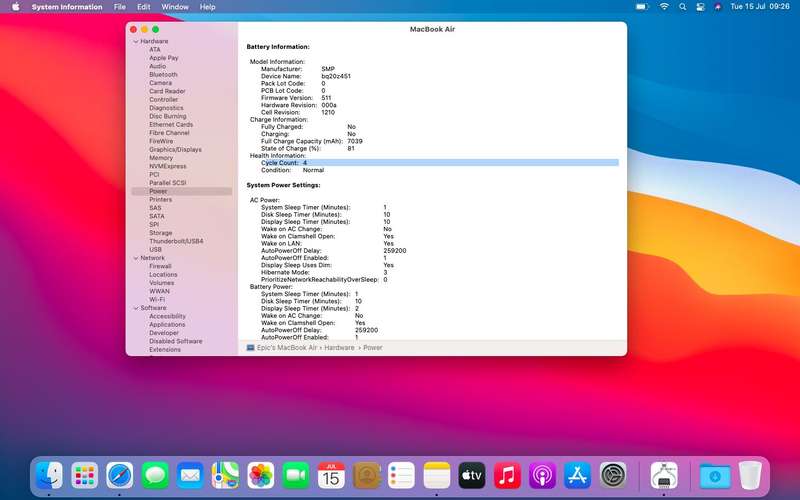Image resolution: width=800 pixels, height=500 pixels.
Task: Select Thunderbolt/USB4 in the sidebar
Action: click(176, 241)
